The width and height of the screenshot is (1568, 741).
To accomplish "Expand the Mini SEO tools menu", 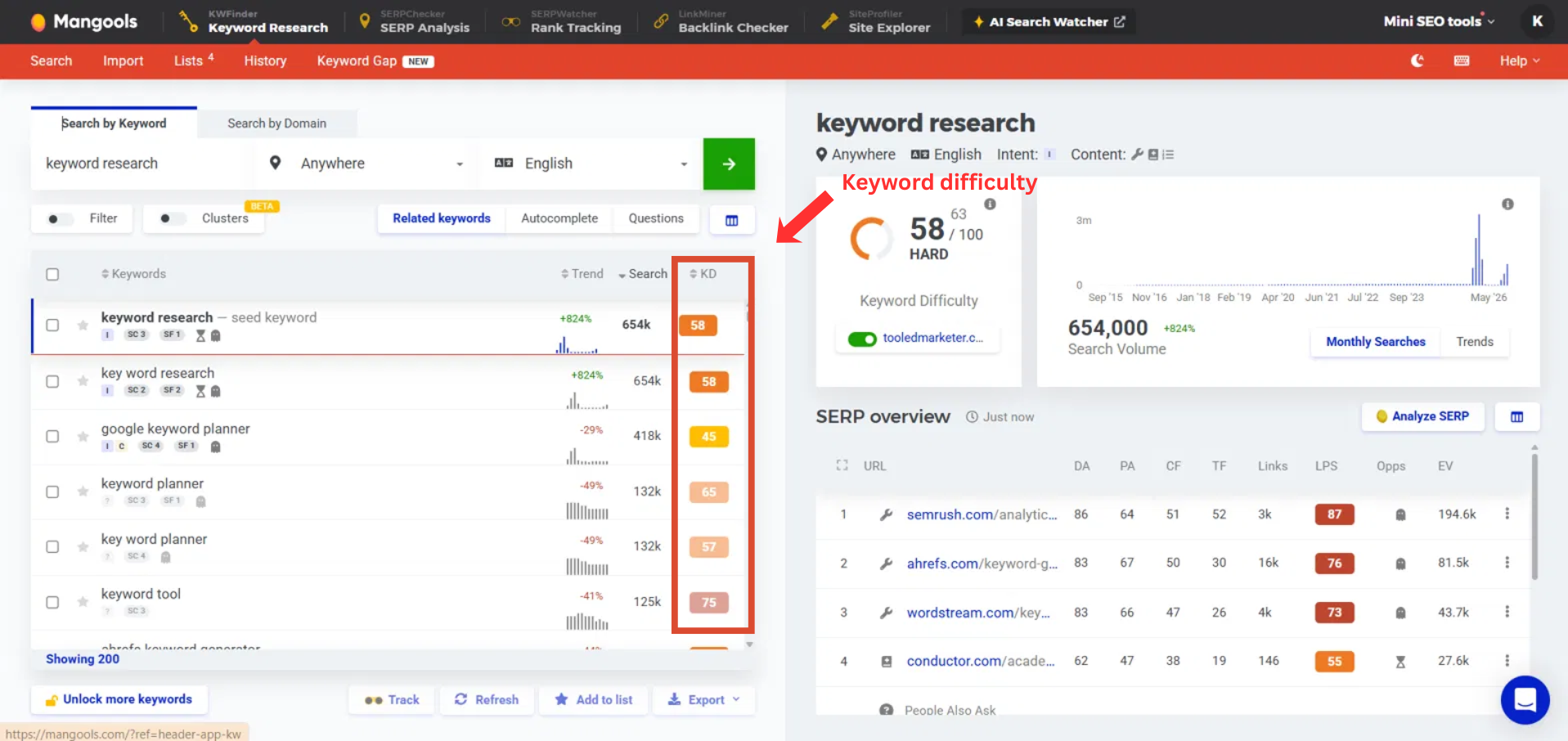I will [1439, 21].
